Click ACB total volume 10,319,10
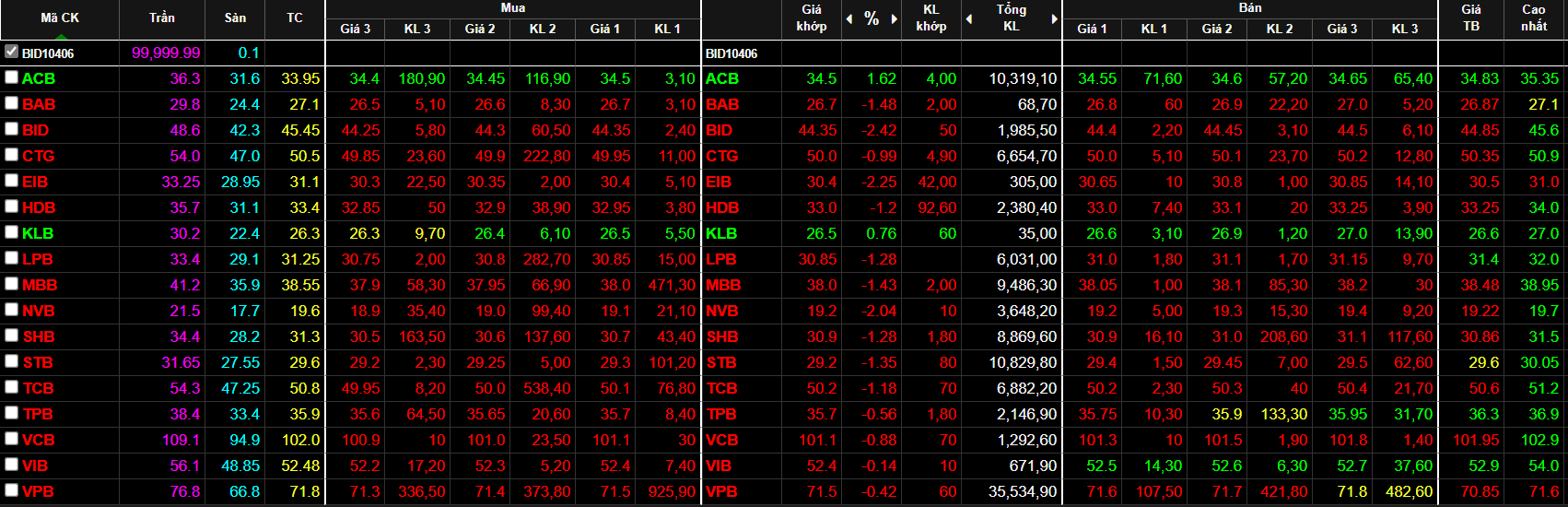Image resolution: width=1568 pixels, height=507 pixels. (1023, 78)
